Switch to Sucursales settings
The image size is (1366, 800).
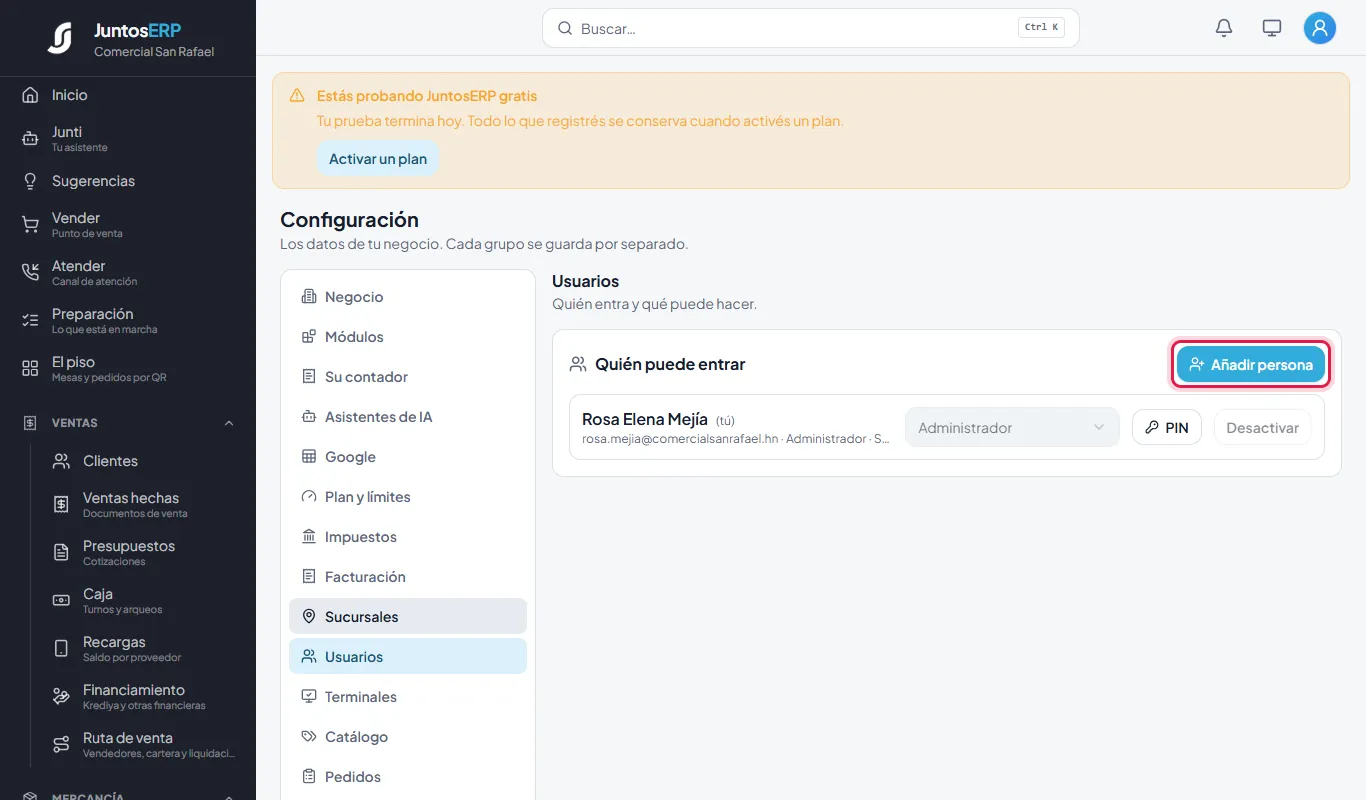(x=408, y=617)
